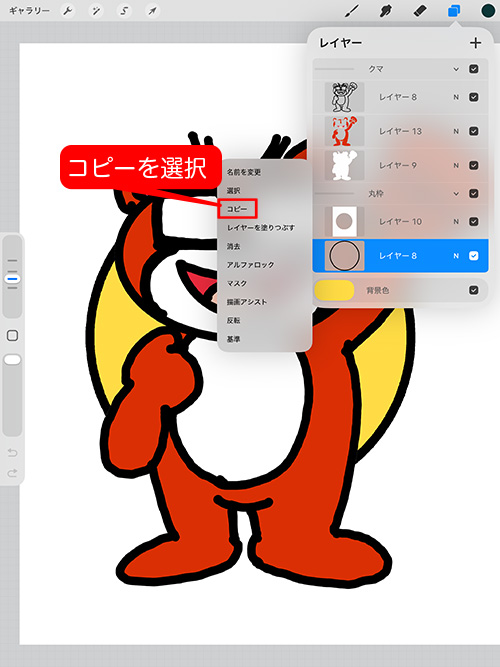The height and width of the screenshot is (667, 500).
Task: Open the active color picker circle
Action: tap(488, 11)
